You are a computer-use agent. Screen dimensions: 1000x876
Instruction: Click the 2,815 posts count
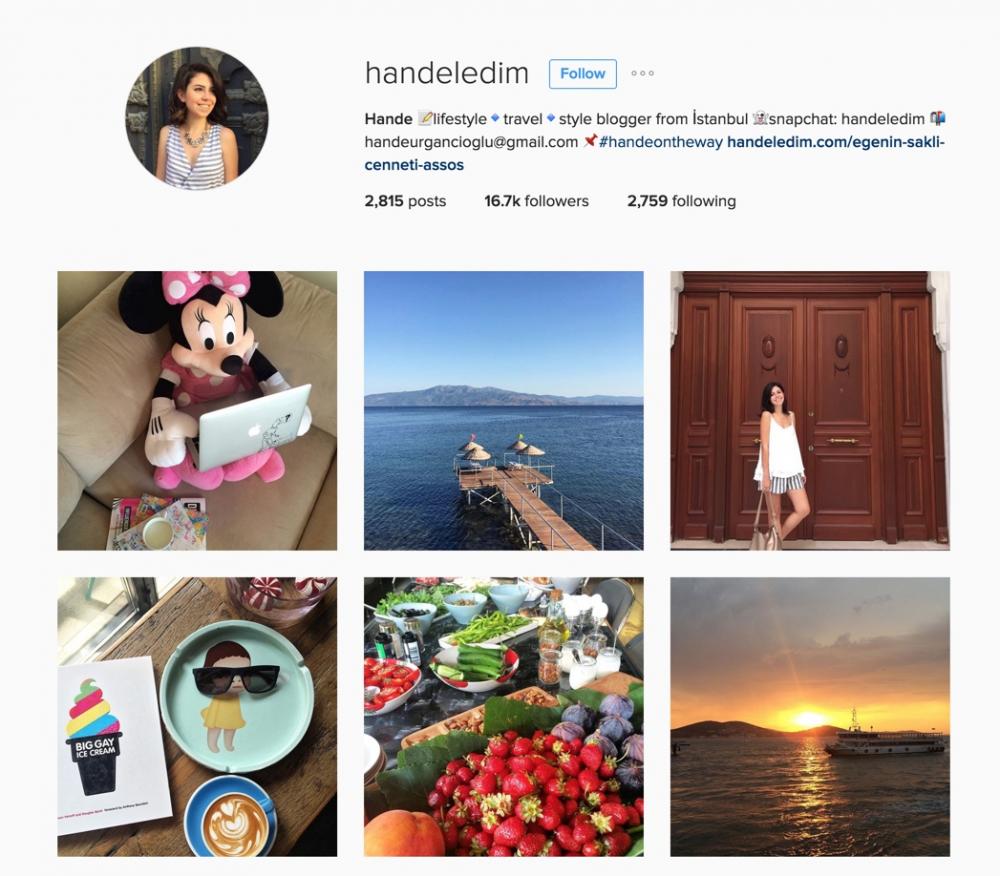tap(405, 201)
